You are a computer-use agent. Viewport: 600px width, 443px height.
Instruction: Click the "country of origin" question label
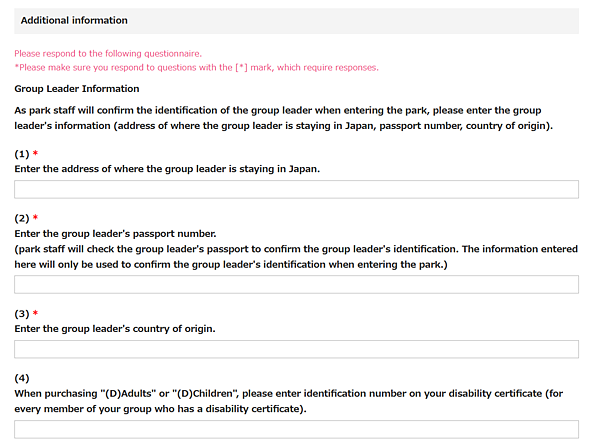point(115,328)
